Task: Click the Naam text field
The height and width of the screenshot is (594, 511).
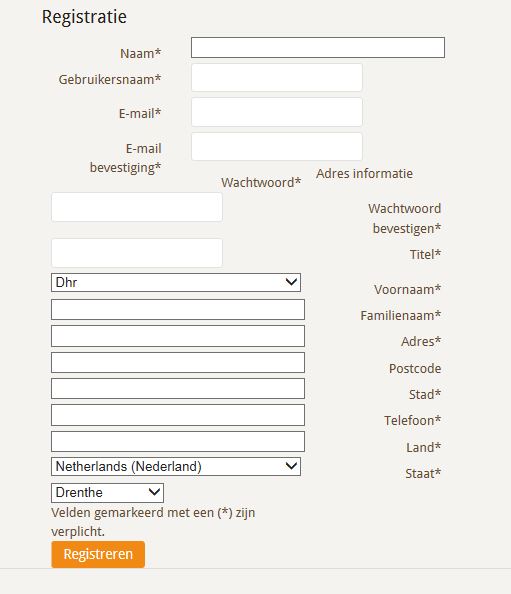Action: (x=318, y=47)
